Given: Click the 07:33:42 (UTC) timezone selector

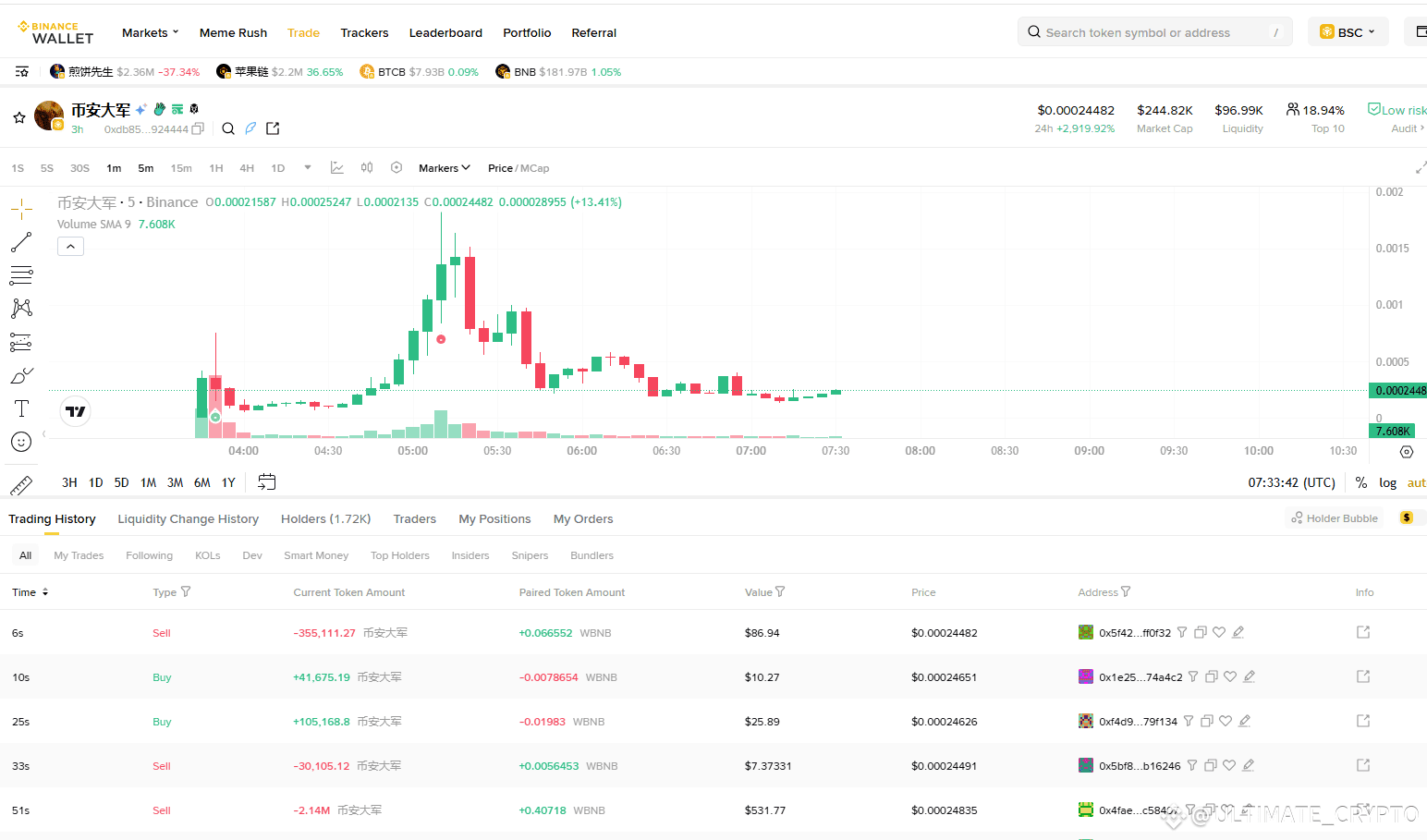Looking at the screenshot, I should pyautogui.click(x=1292, y=482).
